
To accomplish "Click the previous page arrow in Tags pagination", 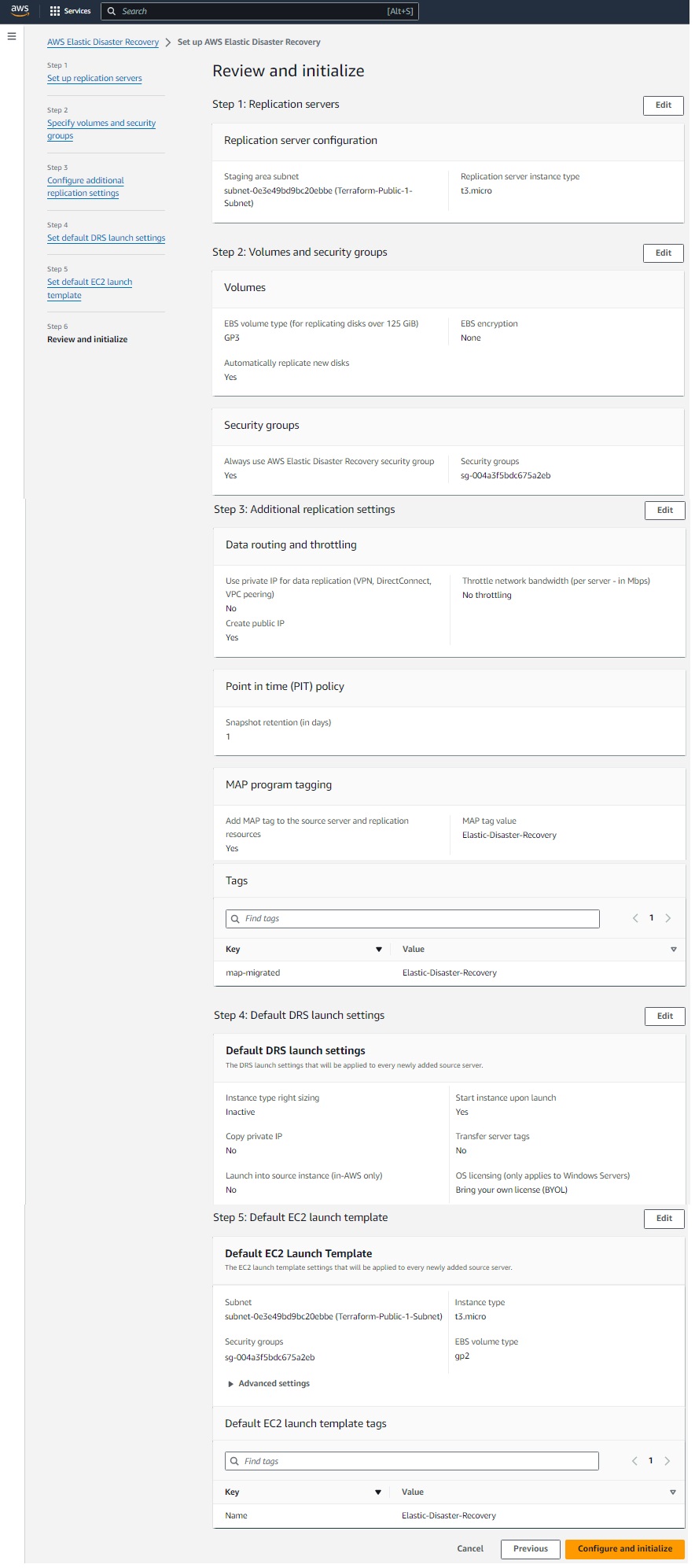I will 635,918.
